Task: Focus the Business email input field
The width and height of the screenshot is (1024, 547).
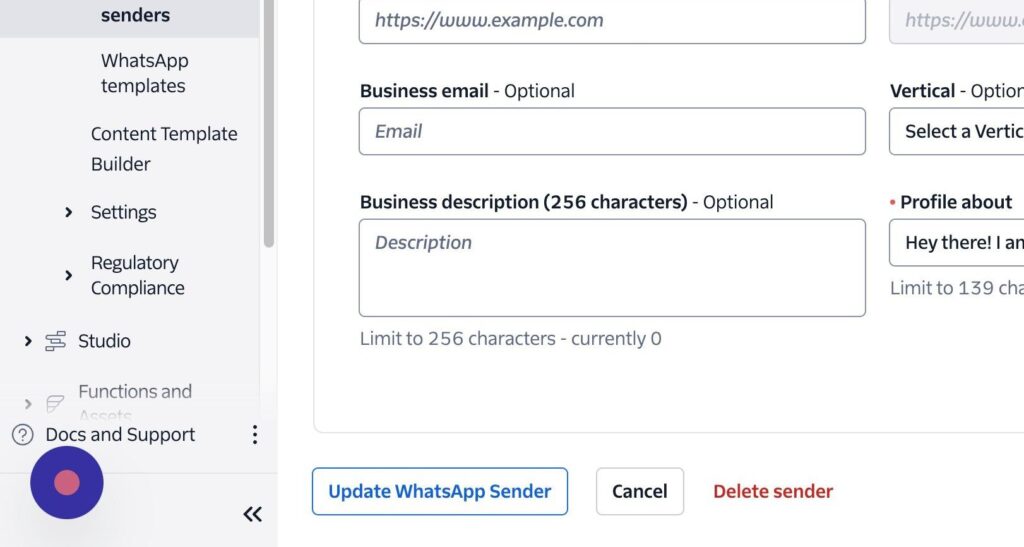Action: point(612,131)
